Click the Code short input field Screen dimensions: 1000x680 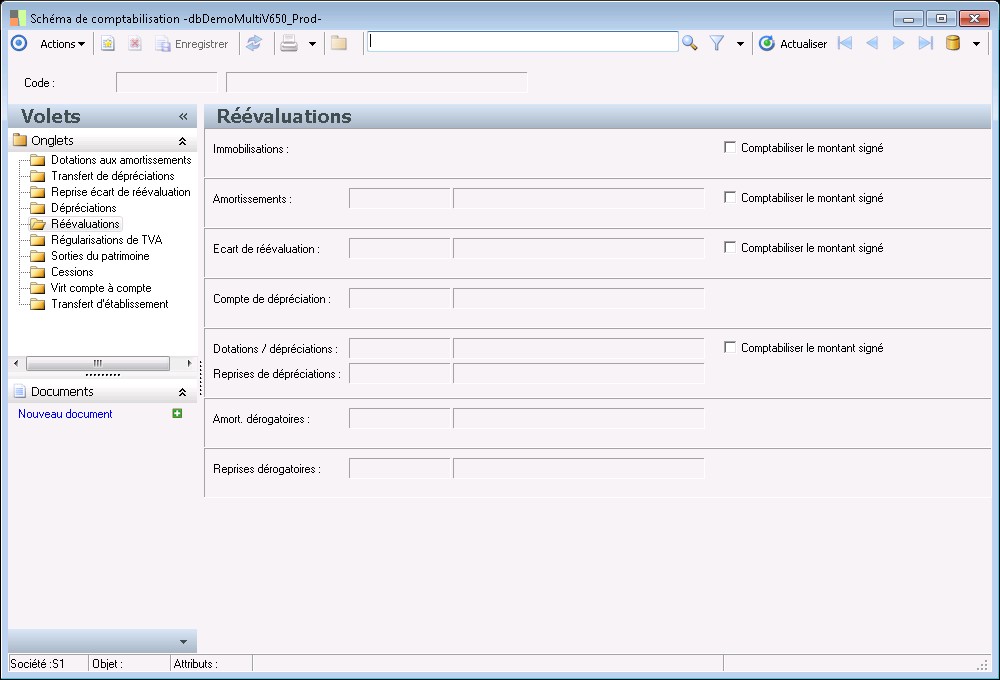click(x=166, y=82)
